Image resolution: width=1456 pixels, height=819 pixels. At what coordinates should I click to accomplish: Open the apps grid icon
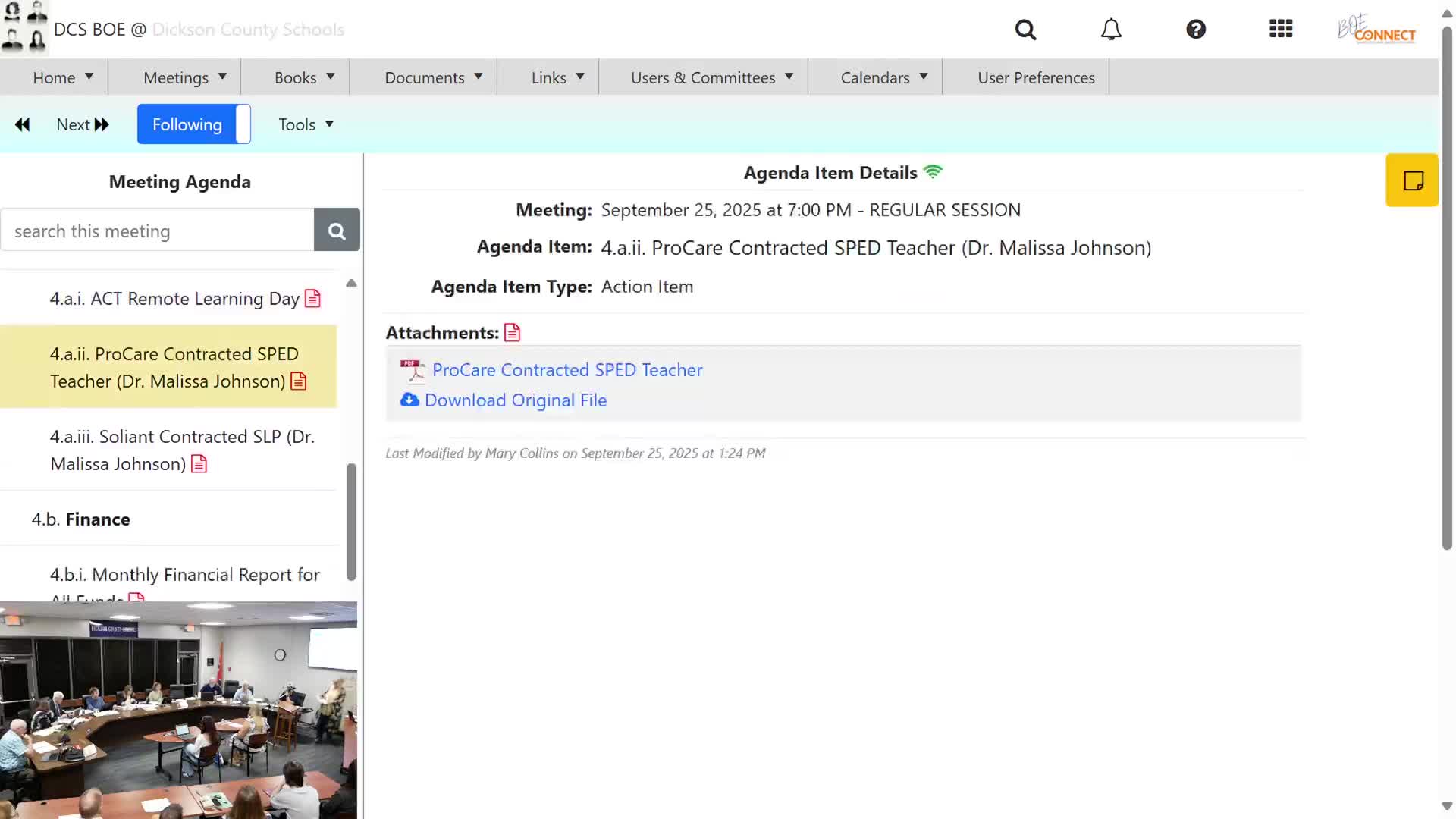pos(1281,30)
